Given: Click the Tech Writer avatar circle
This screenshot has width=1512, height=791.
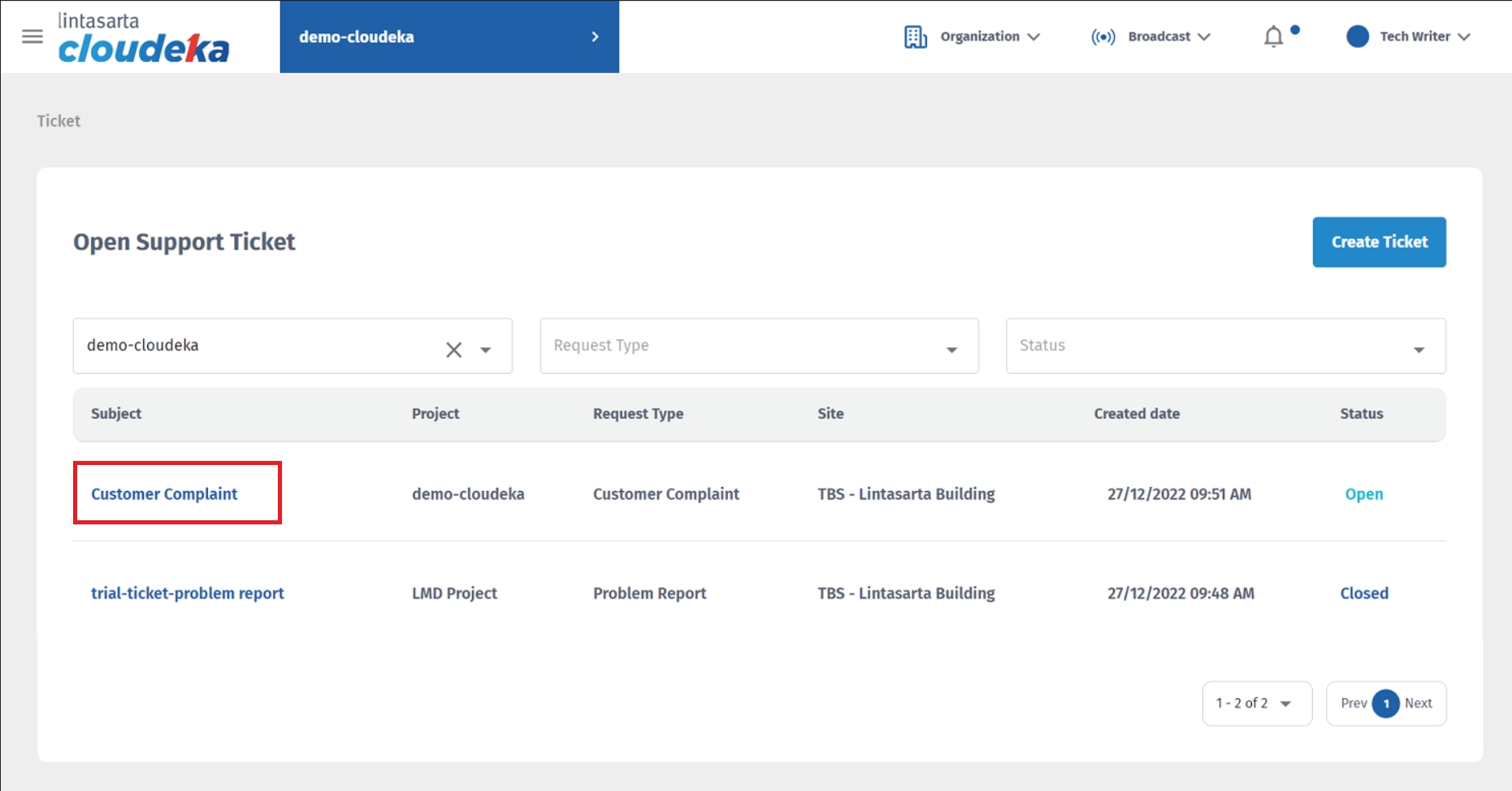Looking at the screenshot, I should click(1357, 37).
